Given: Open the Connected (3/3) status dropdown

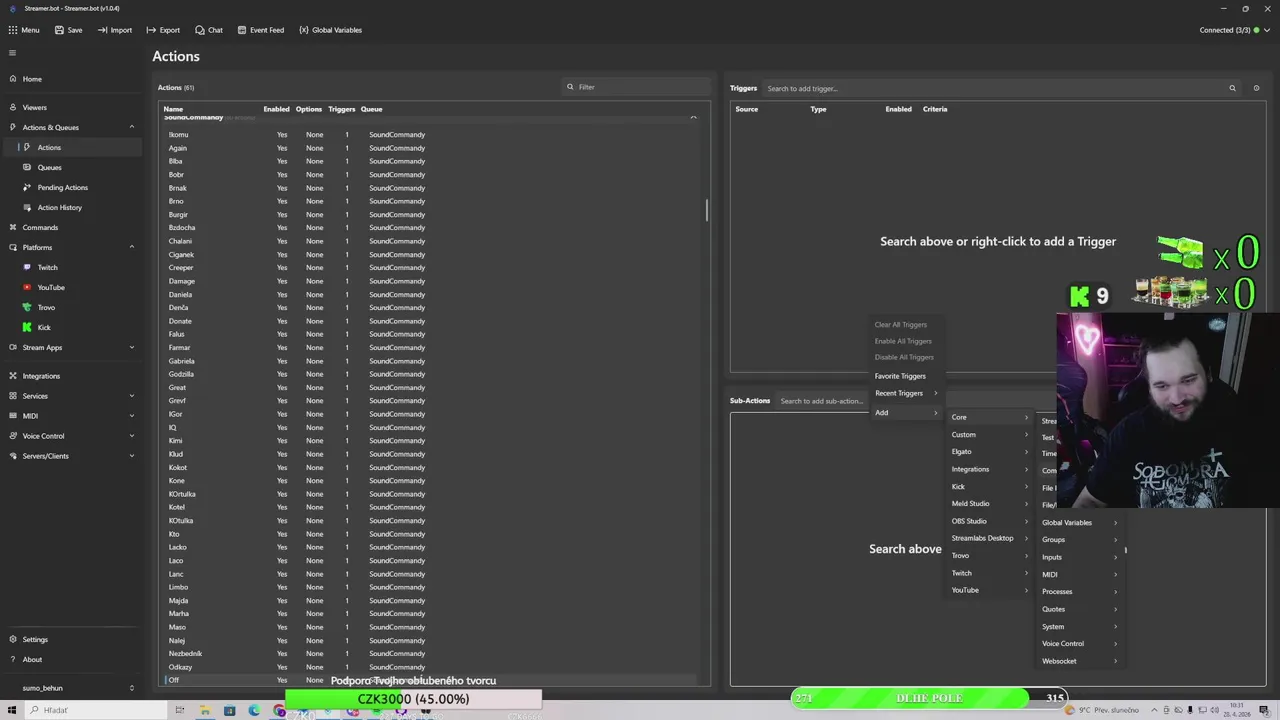Looking at the screenshot, I should pos(1234,30).
